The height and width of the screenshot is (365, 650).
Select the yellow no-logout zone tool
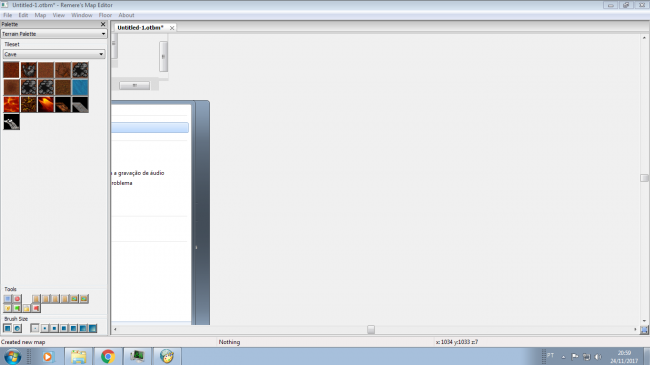27,308
